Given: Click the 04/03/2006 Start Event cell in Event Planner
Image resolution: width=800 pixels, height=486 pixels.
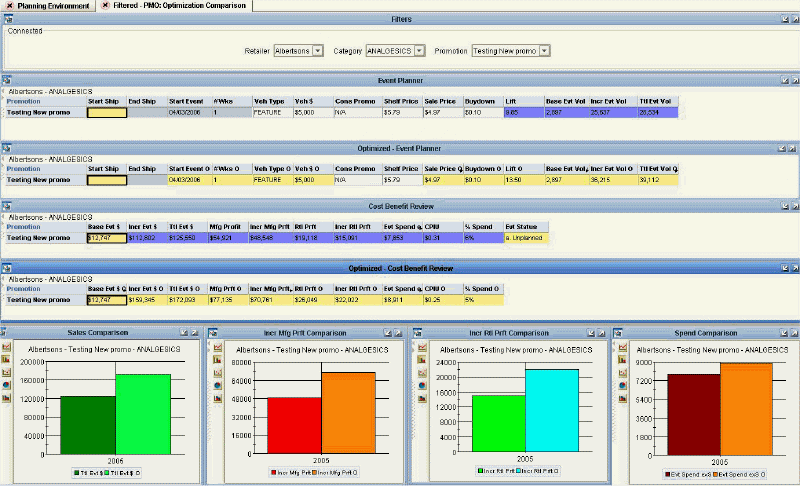Looking at the screenshot, I should [189, 113].
